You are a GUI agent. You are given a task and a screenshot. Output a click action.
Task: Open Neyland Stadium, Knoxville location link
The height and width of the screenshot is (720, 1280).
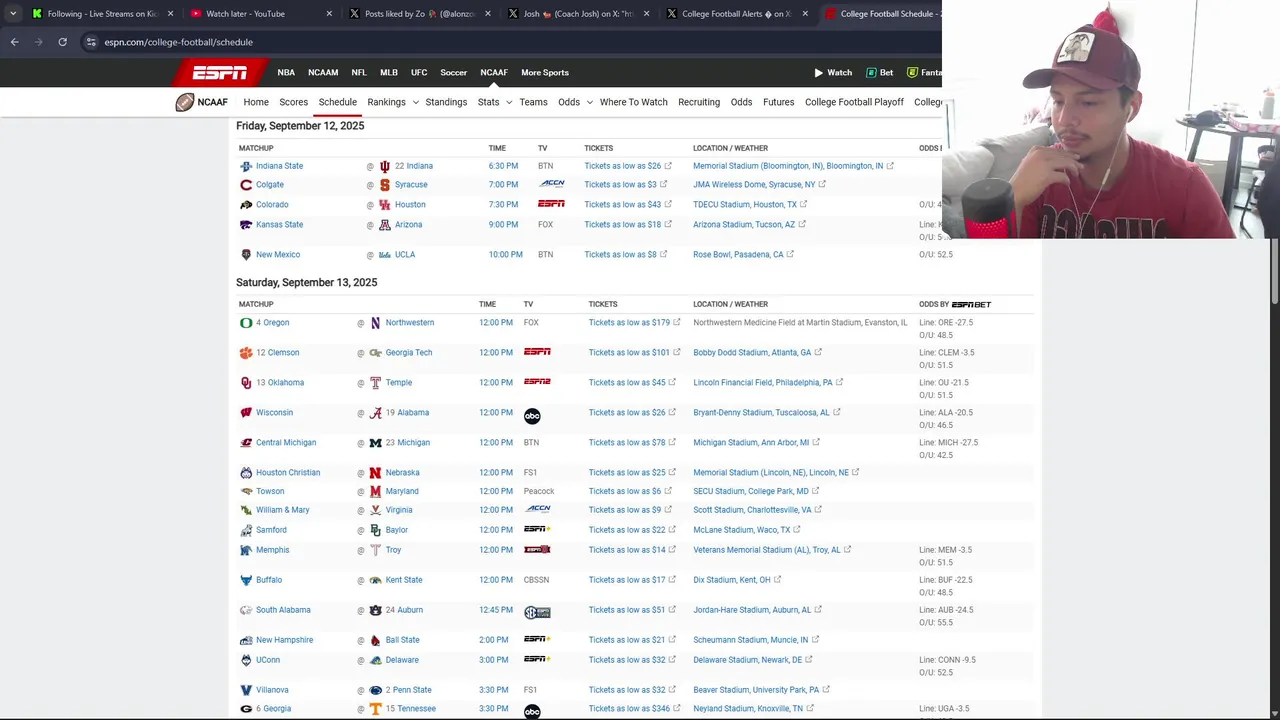coord(748,709)
